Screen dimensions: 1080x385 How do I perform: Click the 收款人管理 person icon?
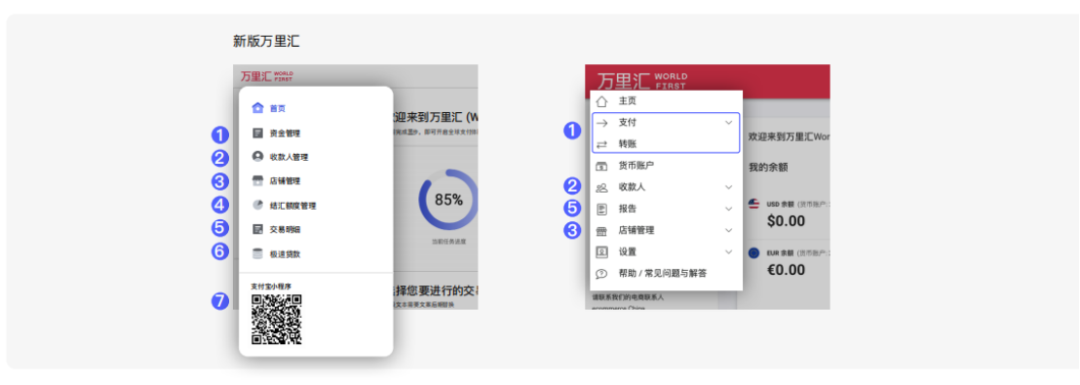pyautogui.click(x=258, y=157)
